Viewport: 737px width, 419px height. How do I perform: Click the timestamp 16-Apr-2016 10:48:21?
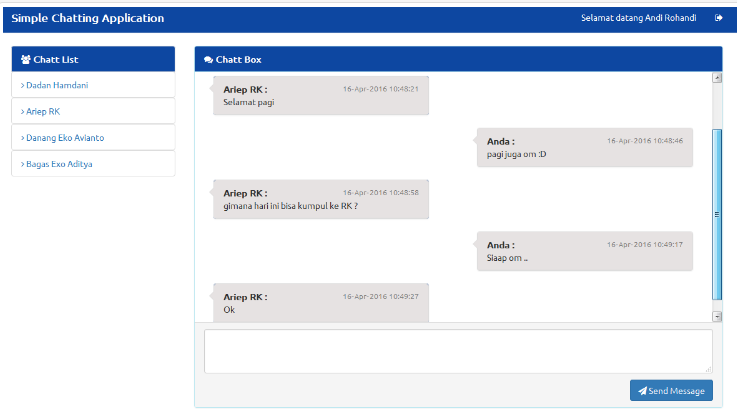pyautogui.click(x=381, y=89)
